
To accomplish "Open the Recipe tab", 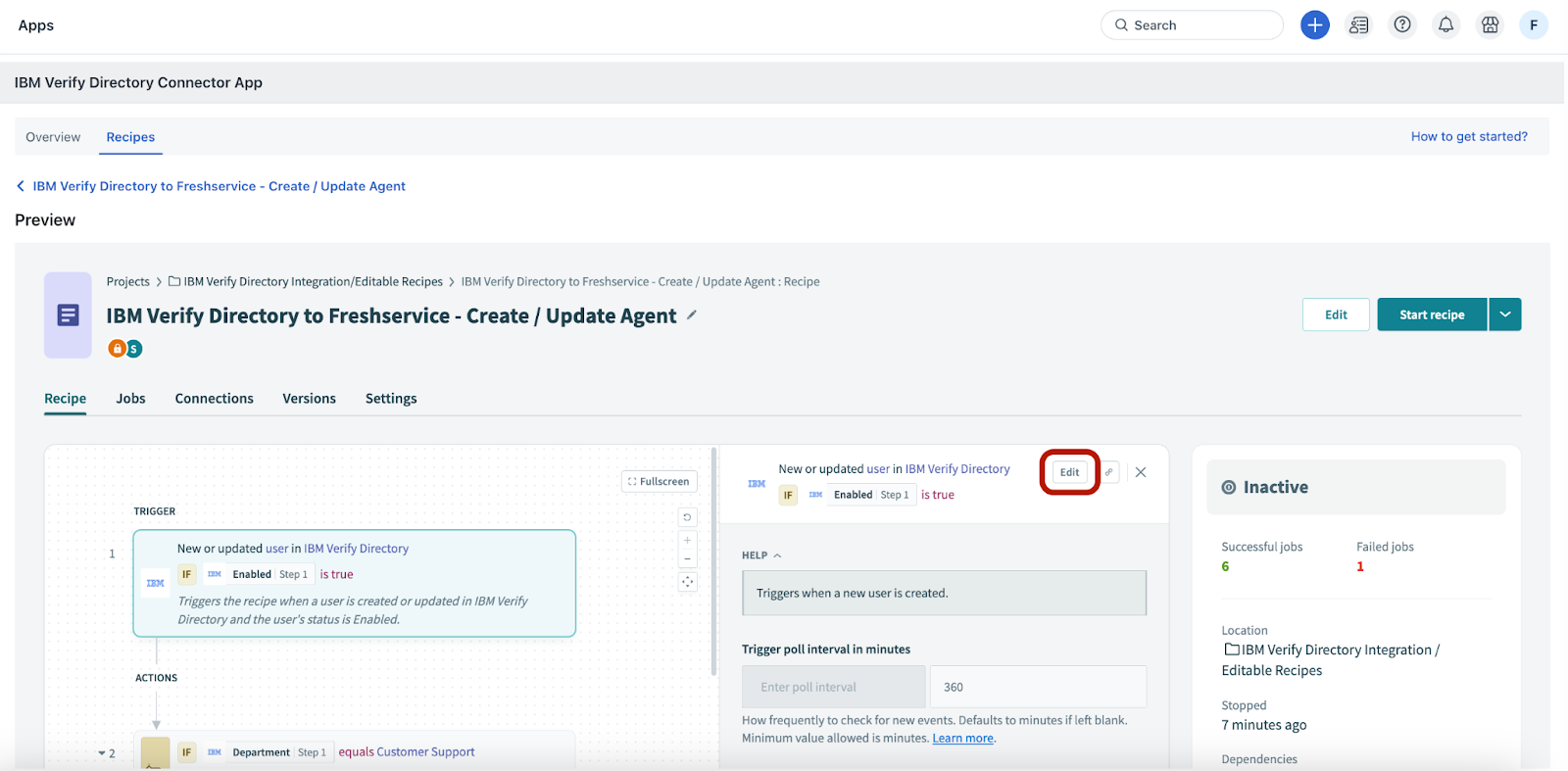I will (65, 399).
